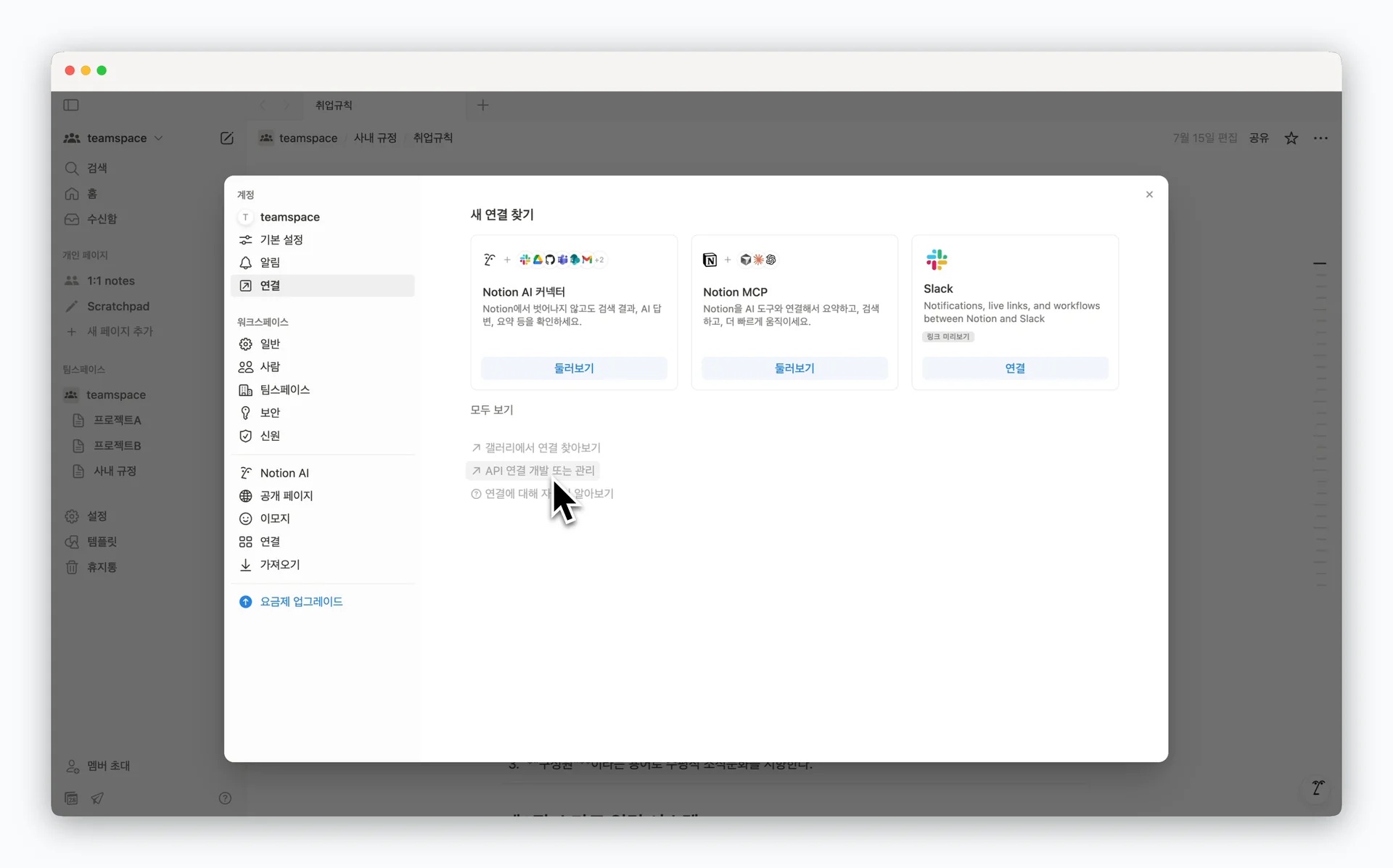Screen dimensions: 1393x868
Task: Click the Slack logo icon
Action: point(937,260)
